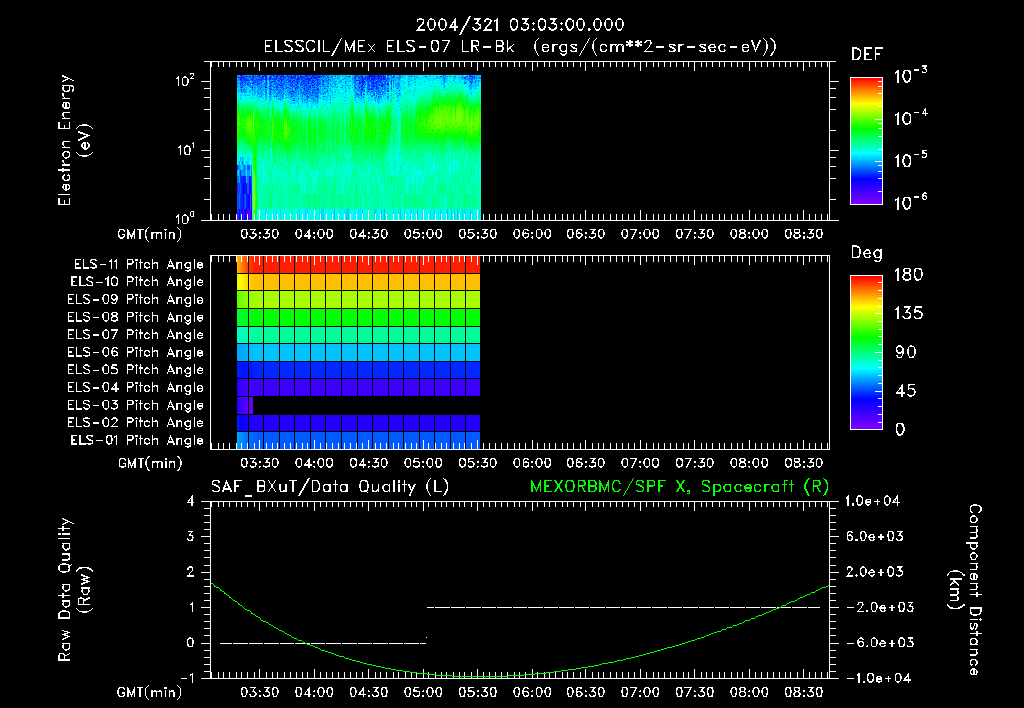Click the 90 value on Deg color bar
The width and height of the screenshot is (1024, 708).
tap(906, 353)
